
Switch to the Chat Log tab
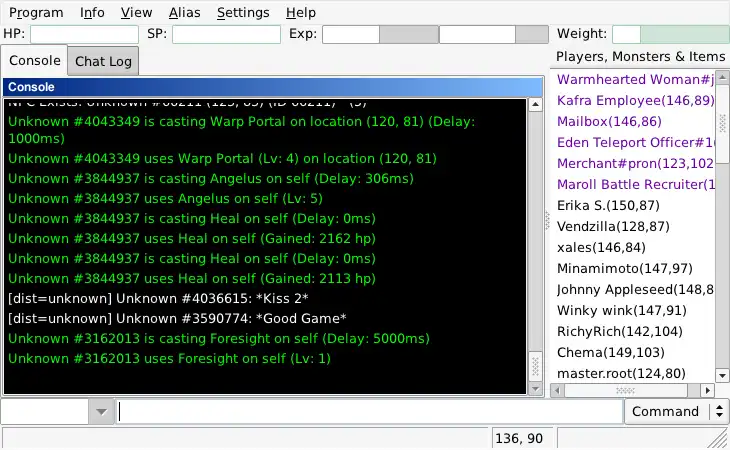(103, 61)
